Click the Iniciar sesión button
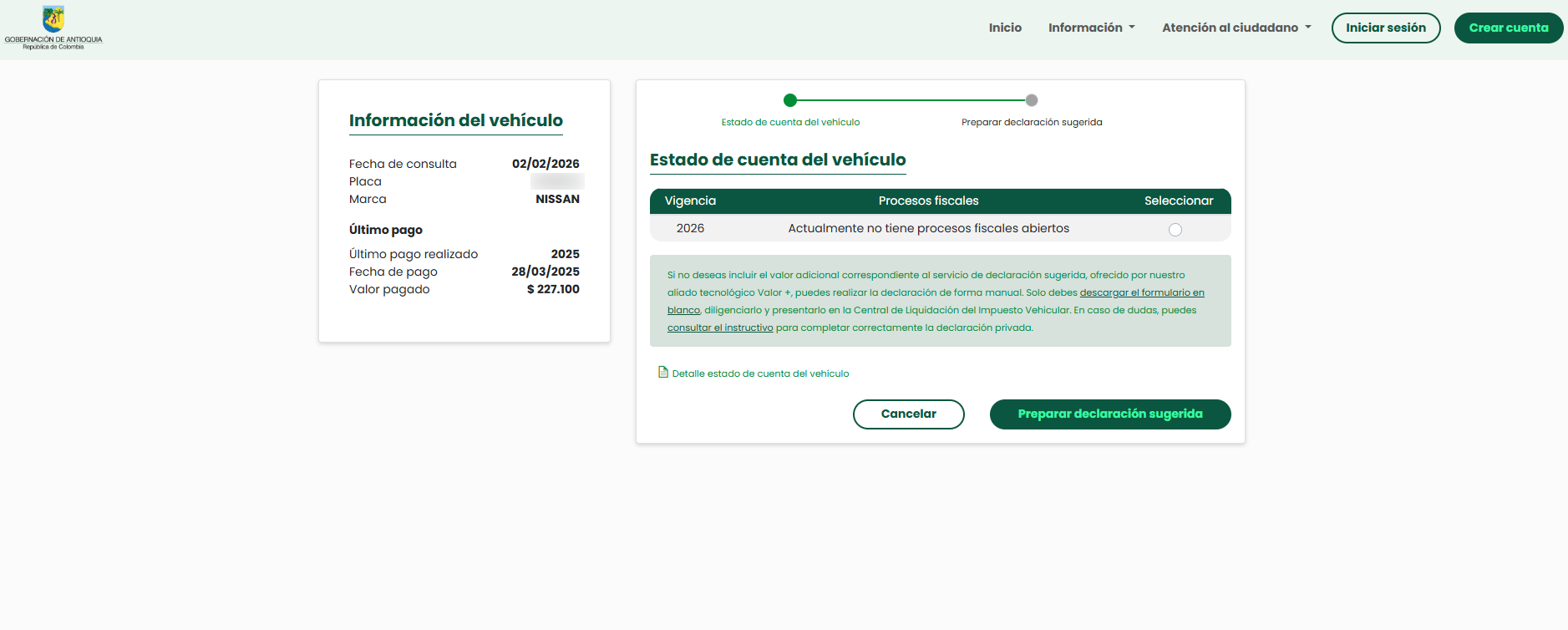Viewport: 1568px width, 630px height. (1386, 28)
